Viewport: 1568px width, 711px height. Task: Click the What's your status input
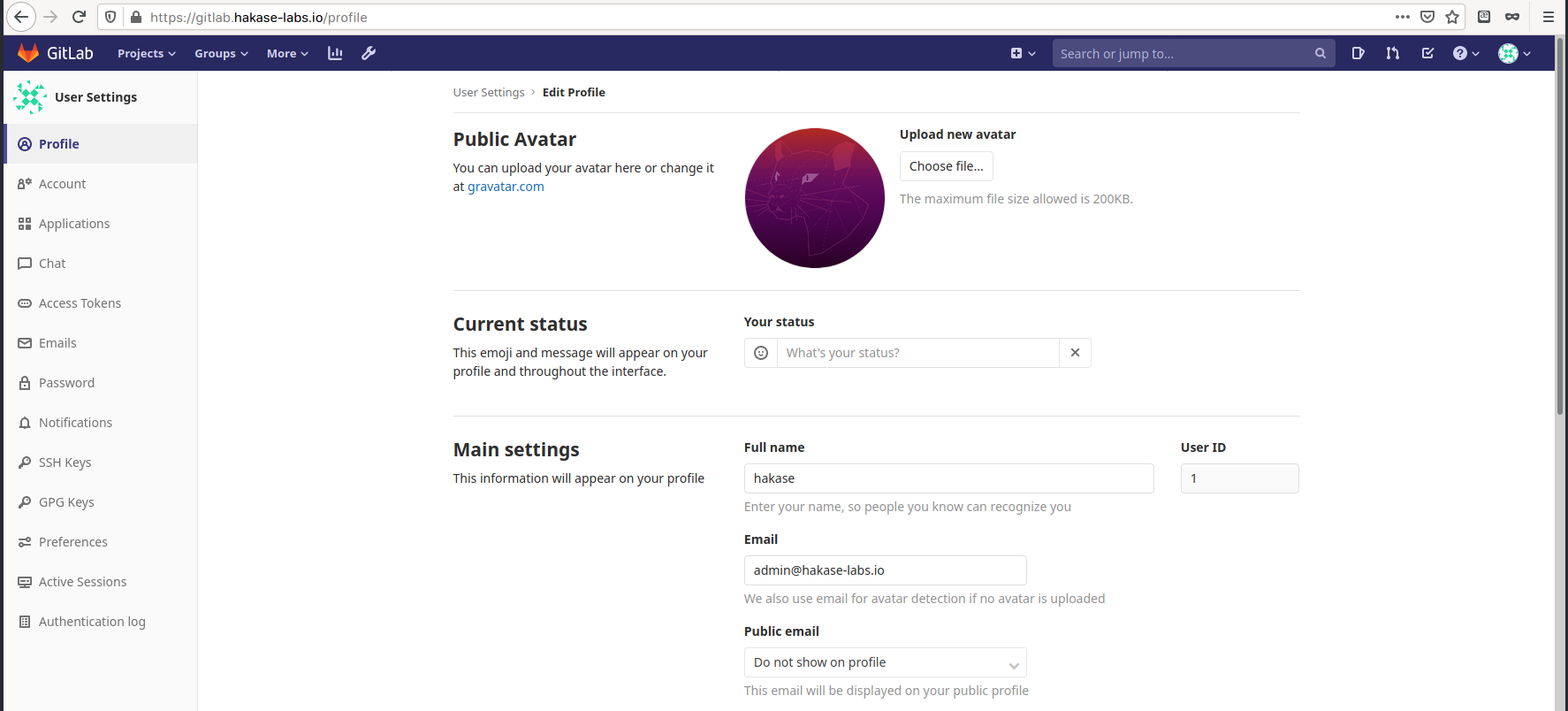[917, 353]
